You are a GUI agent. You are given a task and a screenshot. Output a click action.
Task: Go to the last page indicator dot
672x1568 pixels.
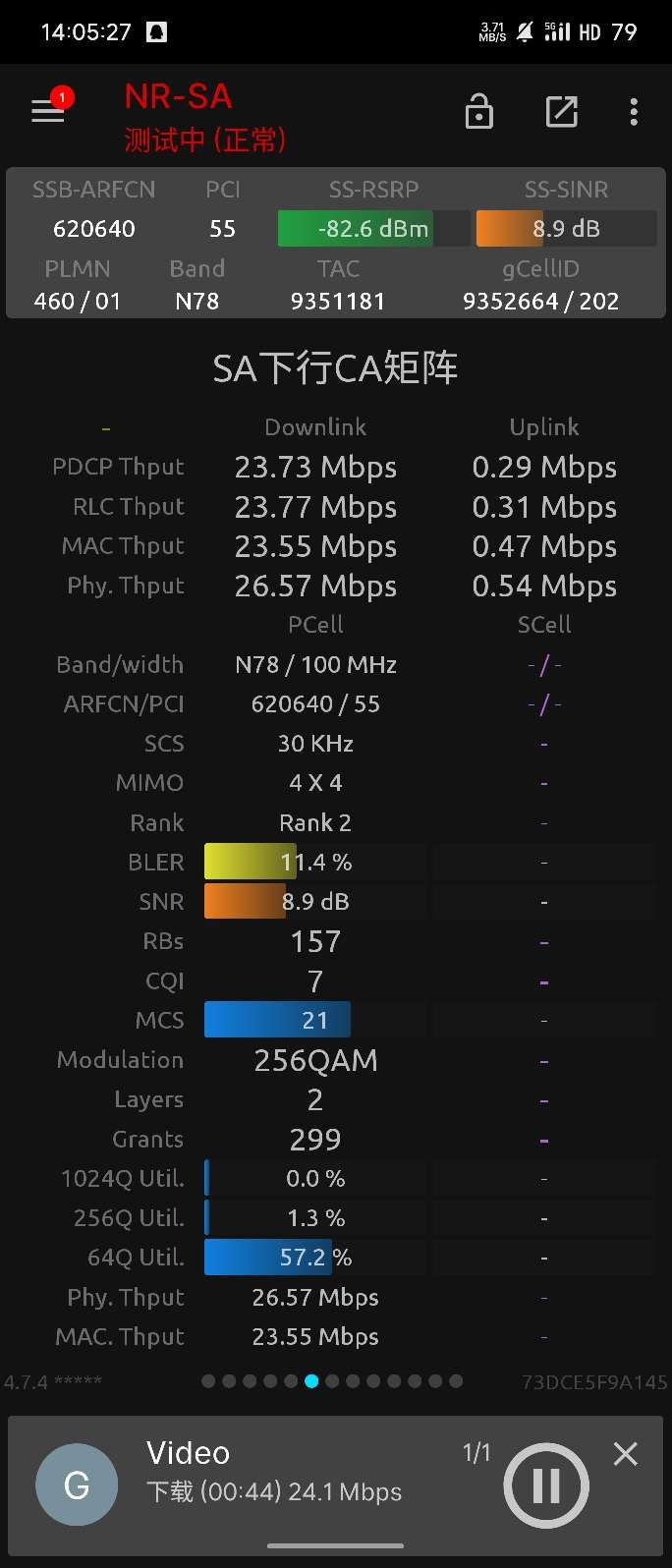click(456, 1381)
